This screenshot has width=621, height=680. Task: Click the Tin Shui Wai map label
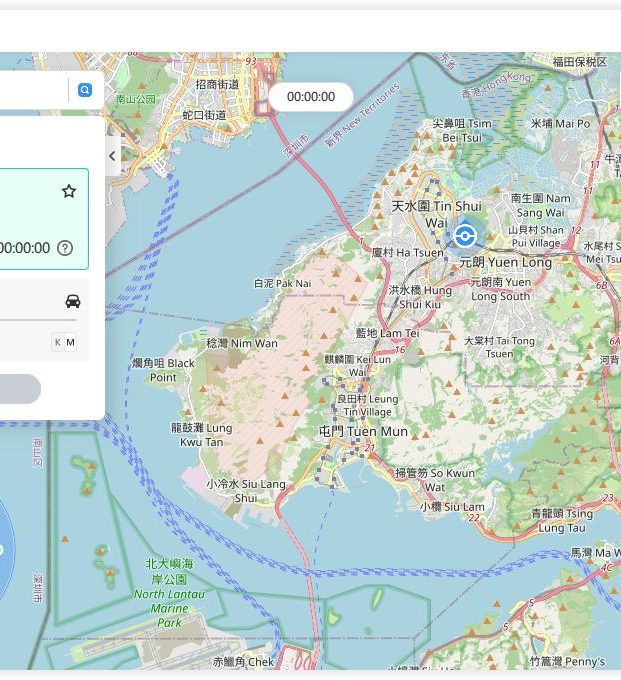tap(435, 213)
